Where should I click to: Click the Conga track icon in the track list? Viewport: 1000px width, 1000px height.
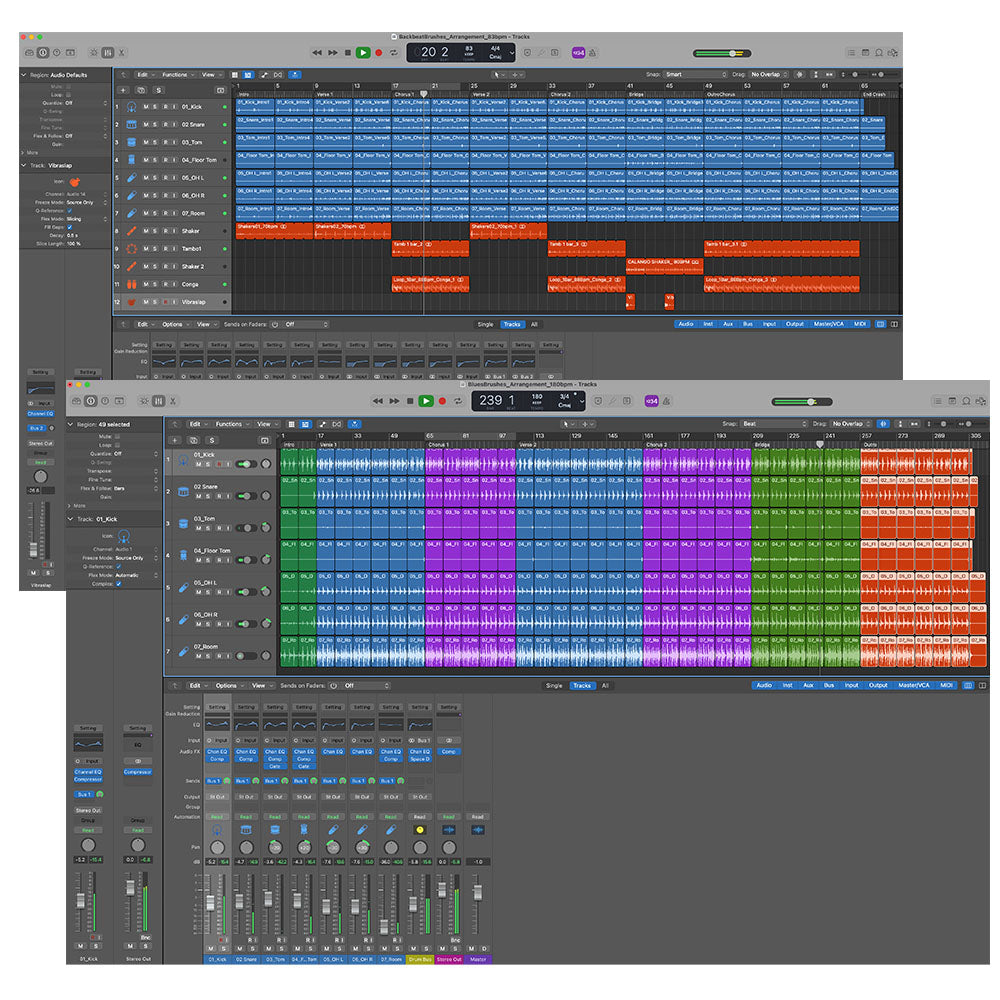[x=131, y=285]
